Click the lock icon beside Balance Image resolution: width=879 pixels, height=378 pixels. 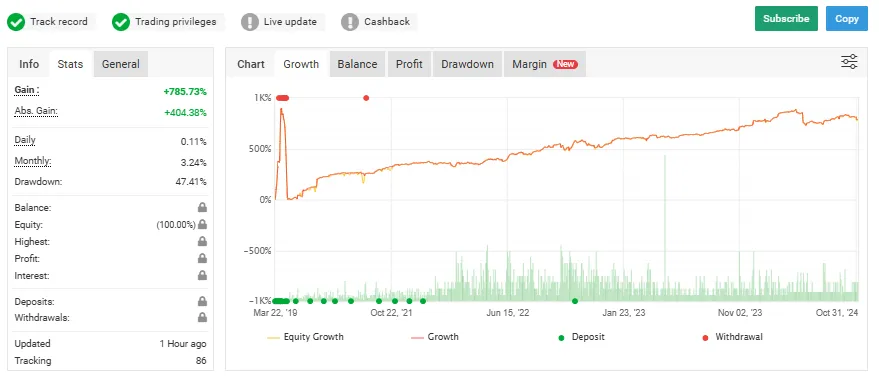[x=202, y=208]
